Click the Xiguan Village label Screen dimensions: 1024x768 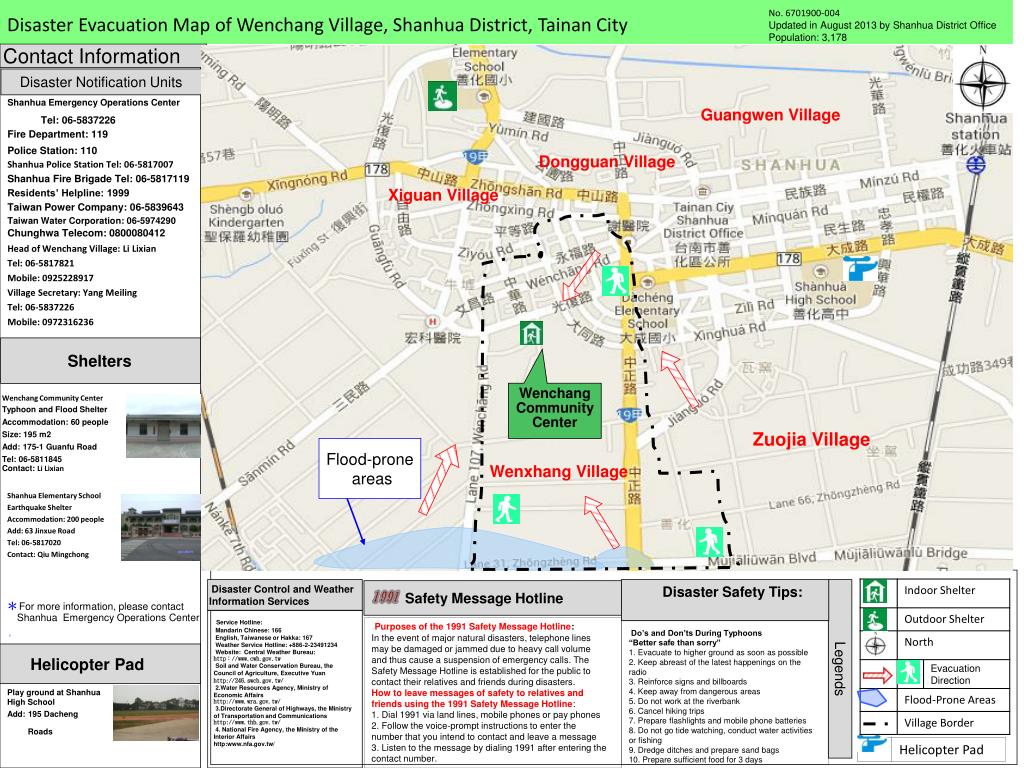443,195
